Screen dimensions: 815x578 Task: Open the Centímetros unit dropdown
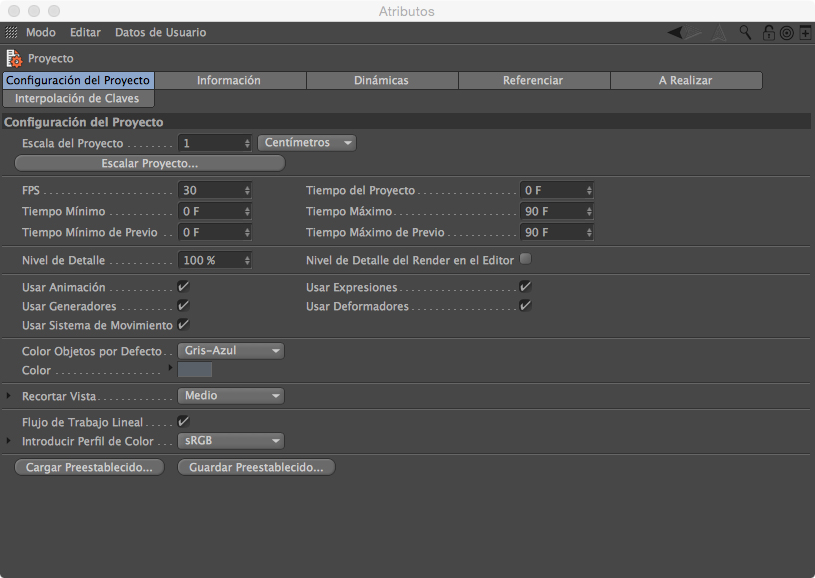pos(307,143)
